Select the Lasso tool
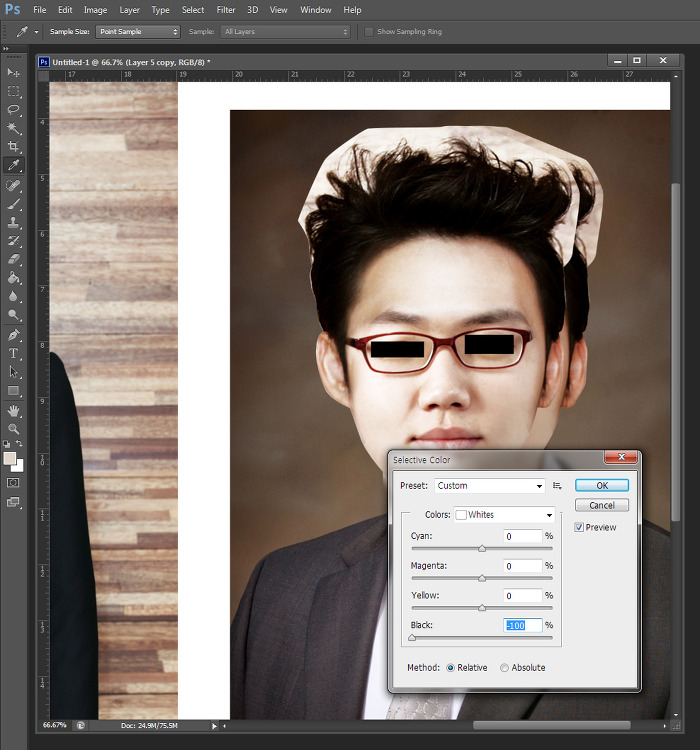Image resolution: width=700 pixels, height=750 pixels. pos(14,109)
